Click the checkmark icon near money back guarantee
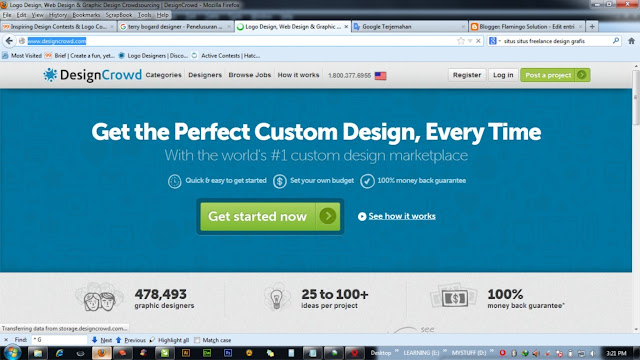Viewport: 640px width, 360px height. pyautogui.click(x=367, y=181)
